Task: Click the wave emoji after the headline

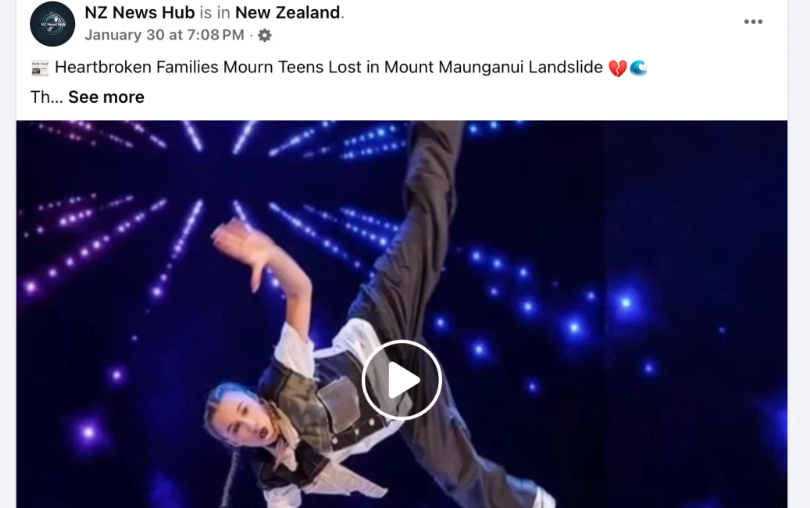Action: 638,68
